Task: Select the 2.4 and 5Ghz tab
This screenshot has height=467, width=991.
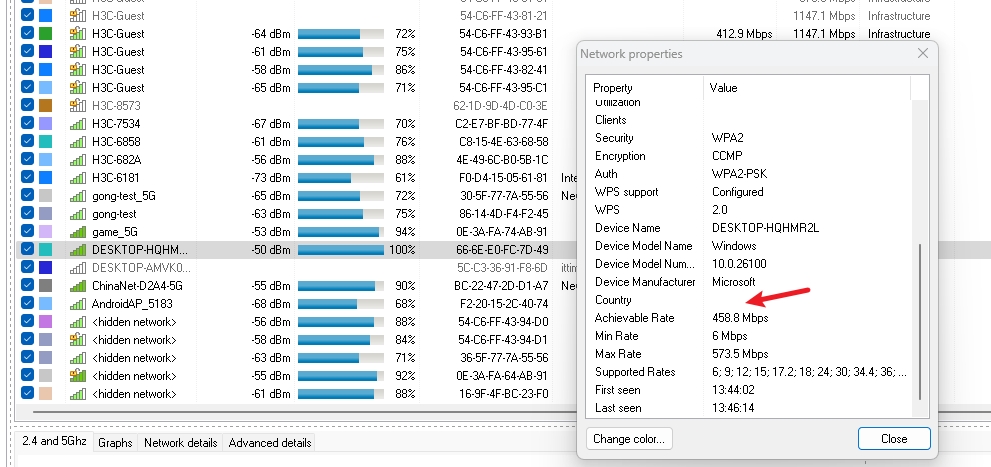Action: coord(53,443)
